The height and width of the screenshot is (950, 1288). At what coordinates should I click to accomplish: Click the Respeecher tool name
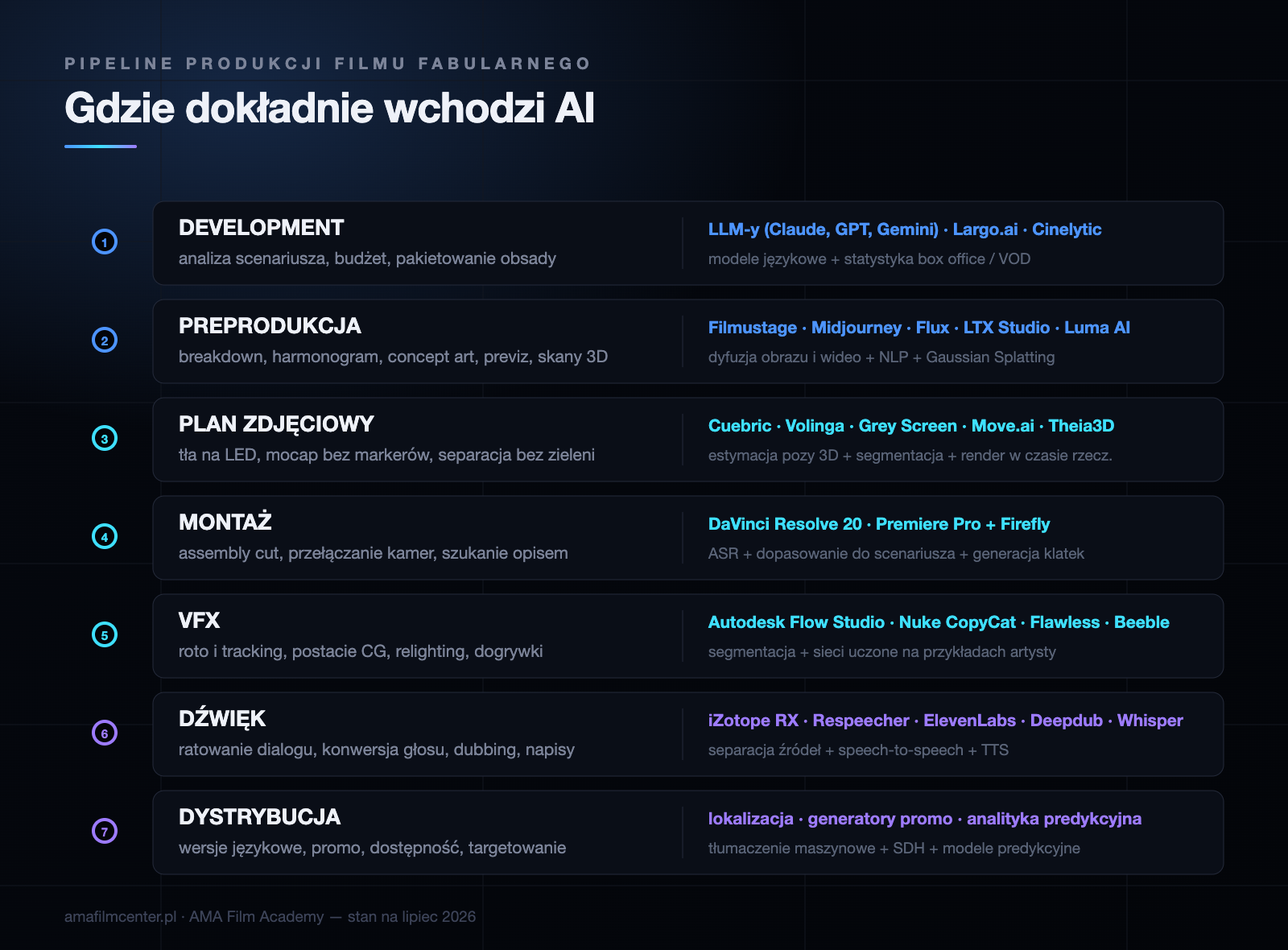pos(861,721)
